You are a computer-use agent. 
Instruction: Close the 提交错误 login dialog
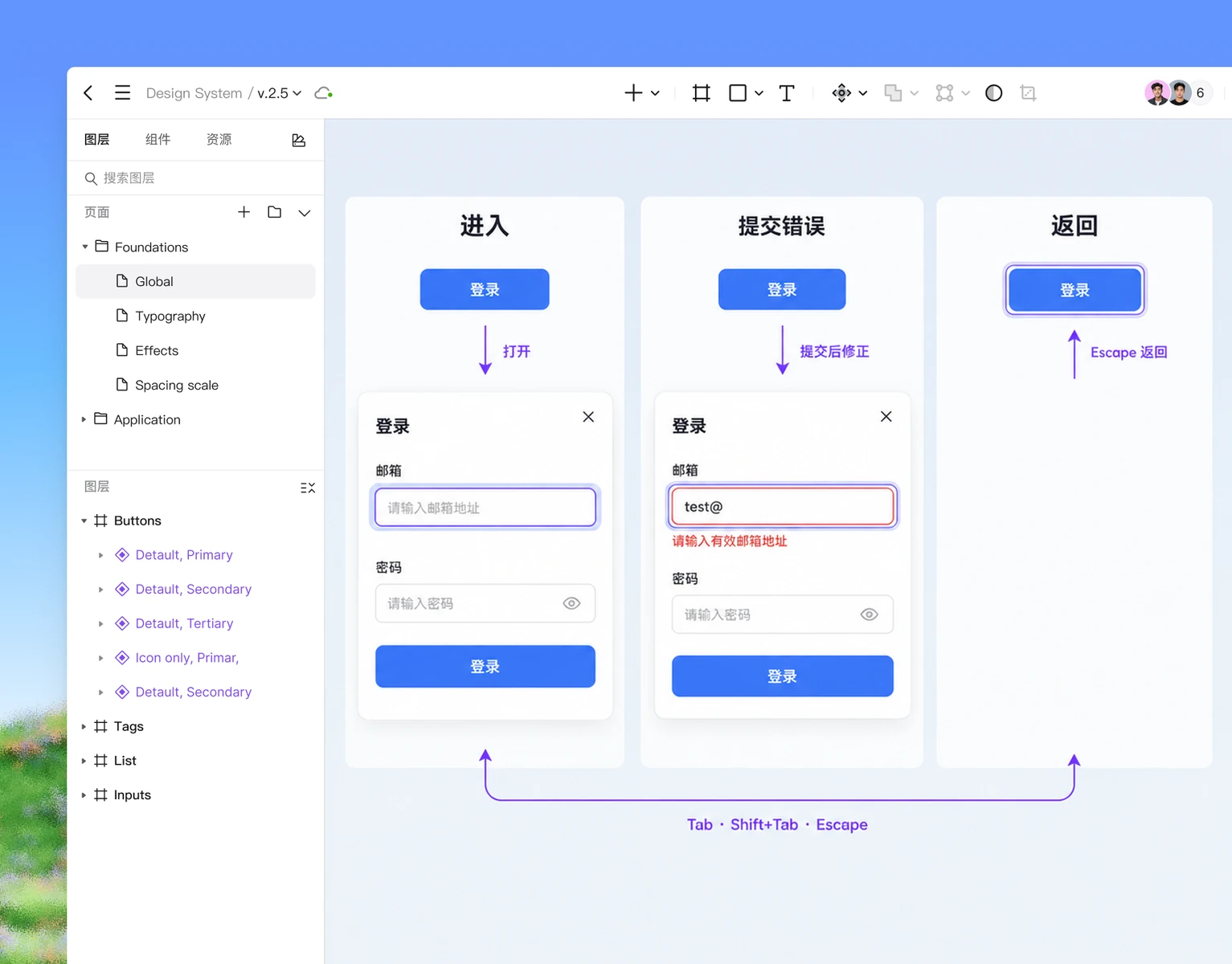pyautogui.click(x=886, y=416)
